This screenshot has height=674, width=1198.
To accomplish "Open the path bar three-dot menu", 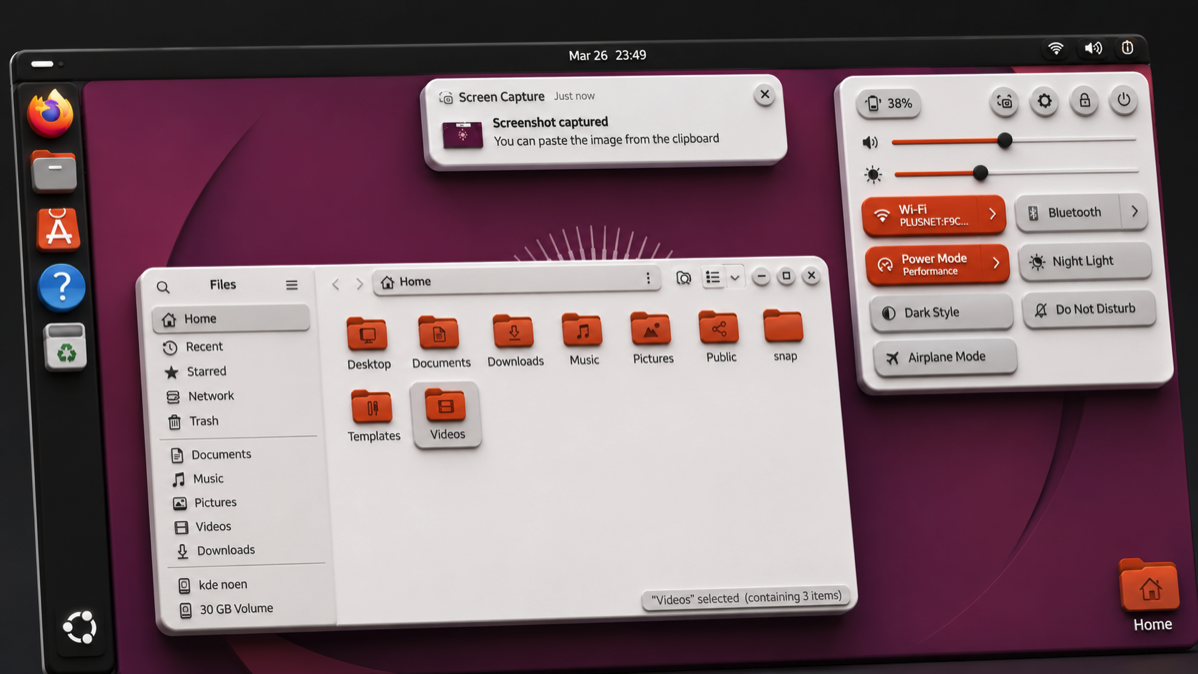I will (648, 278).
